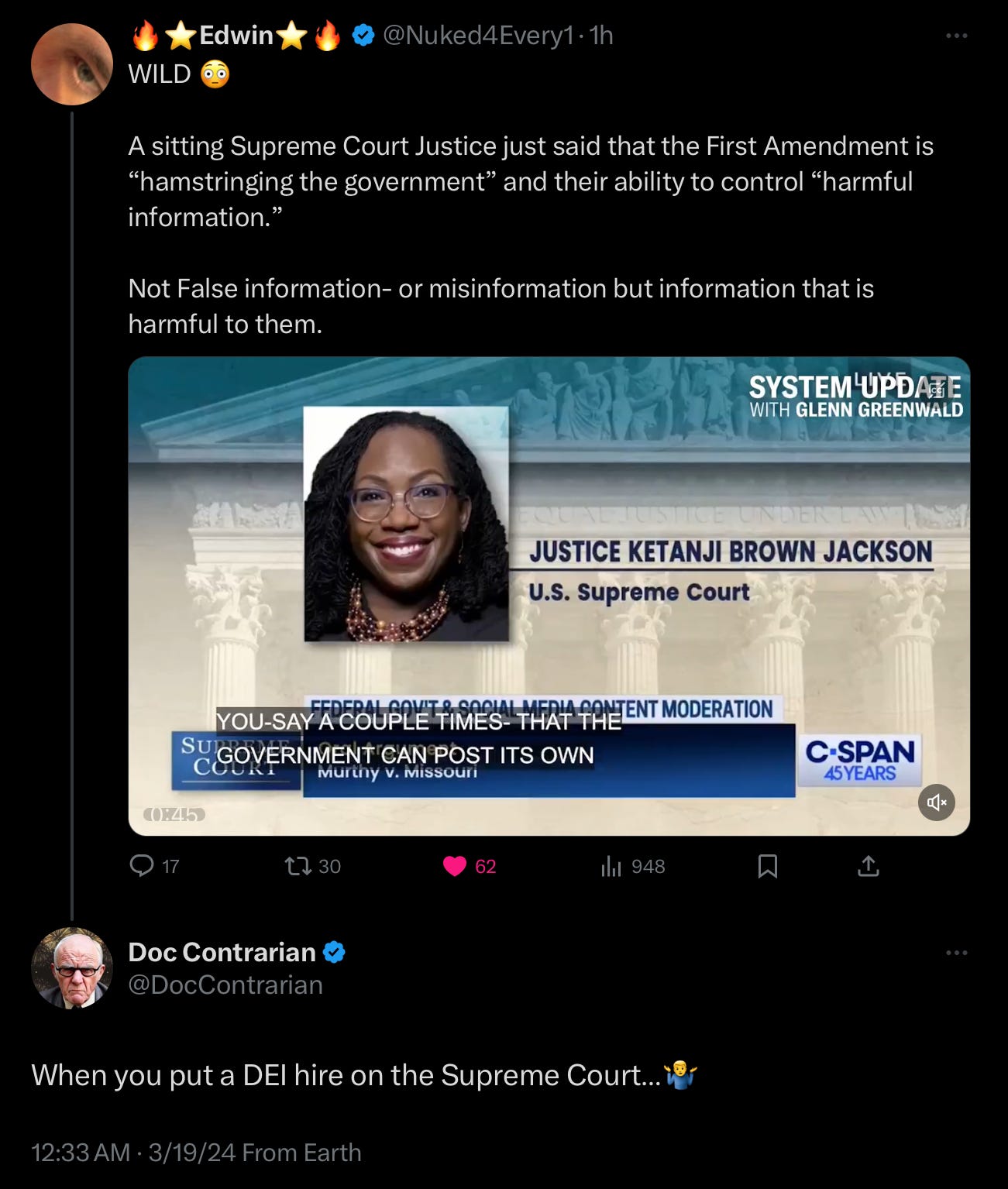Viewport: 1008px width, 1189px height.
Task: Open more options on Edwin's tweet
Action: 957,36
